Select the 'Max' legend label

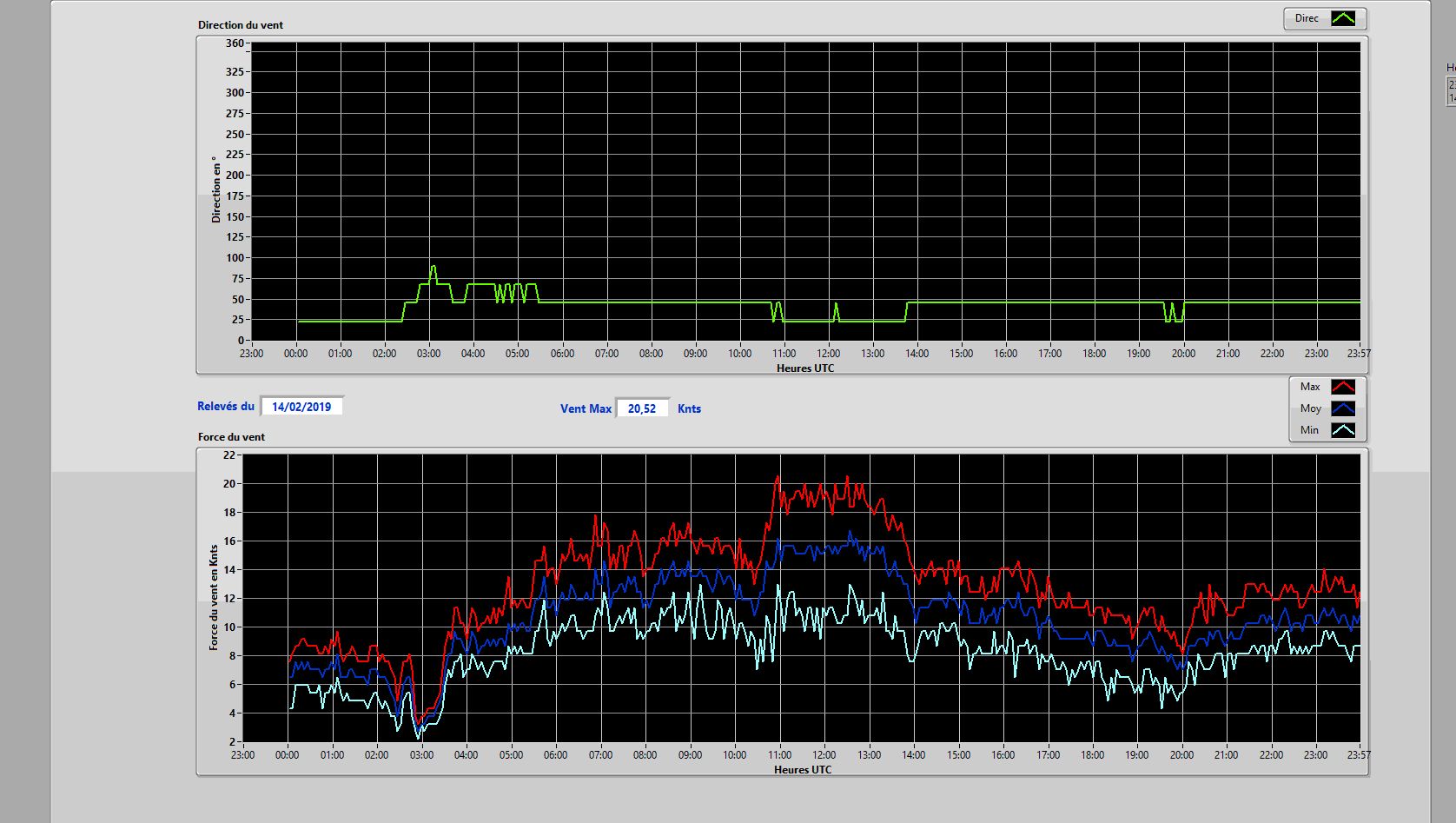1310,387
